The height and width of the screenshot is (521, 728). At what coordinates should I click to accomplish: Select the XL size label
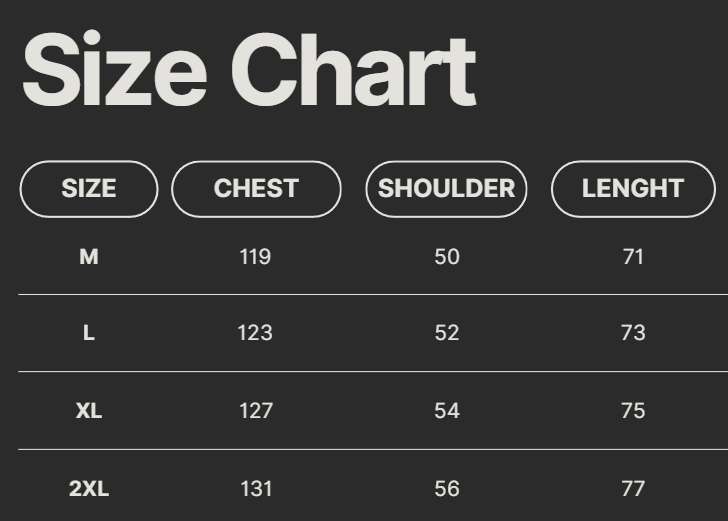(89, 411)
